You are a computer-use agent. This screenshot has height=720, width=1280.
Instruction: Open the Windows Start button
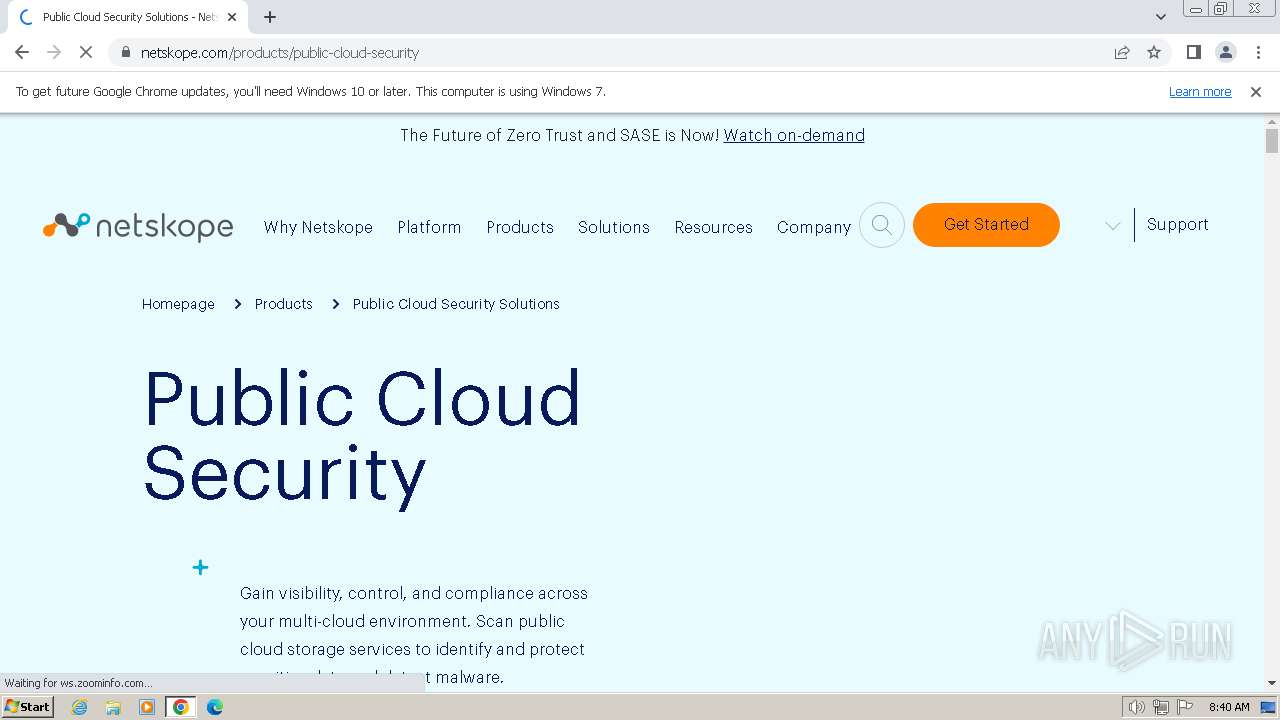[x=28, y=707]
